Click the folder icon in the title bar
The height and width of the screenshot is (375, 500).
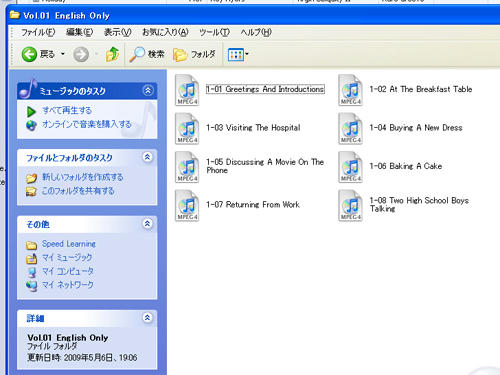[14, 15]
